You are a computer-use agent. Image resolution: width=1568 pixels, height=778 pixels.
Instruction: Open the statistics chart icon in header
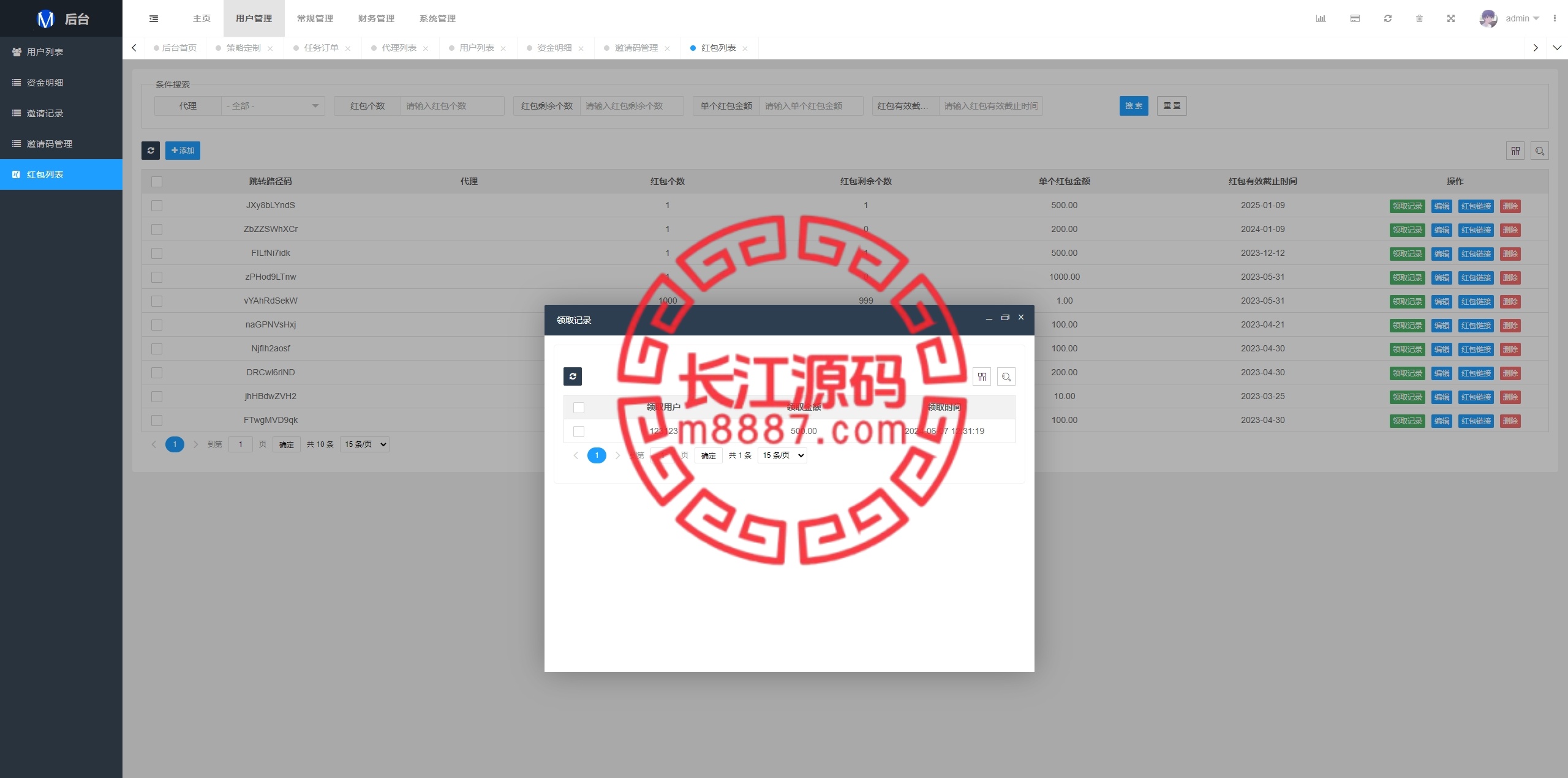pyautogui.click(x=1321, y=18)
